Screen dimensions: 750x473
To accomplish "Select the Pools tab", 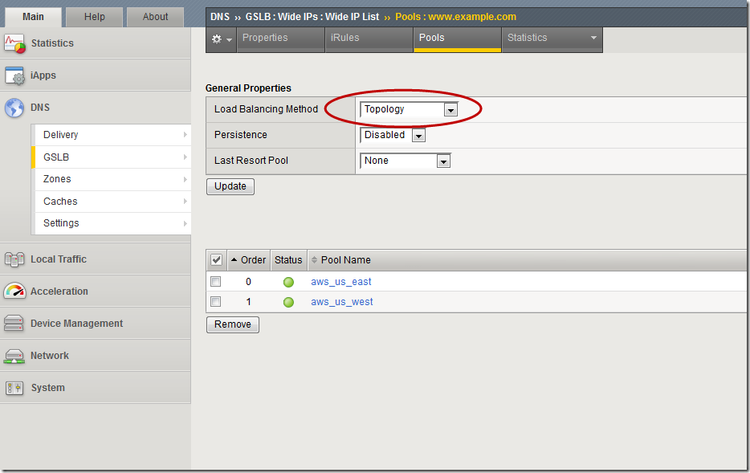I will [x=457, y=40].
